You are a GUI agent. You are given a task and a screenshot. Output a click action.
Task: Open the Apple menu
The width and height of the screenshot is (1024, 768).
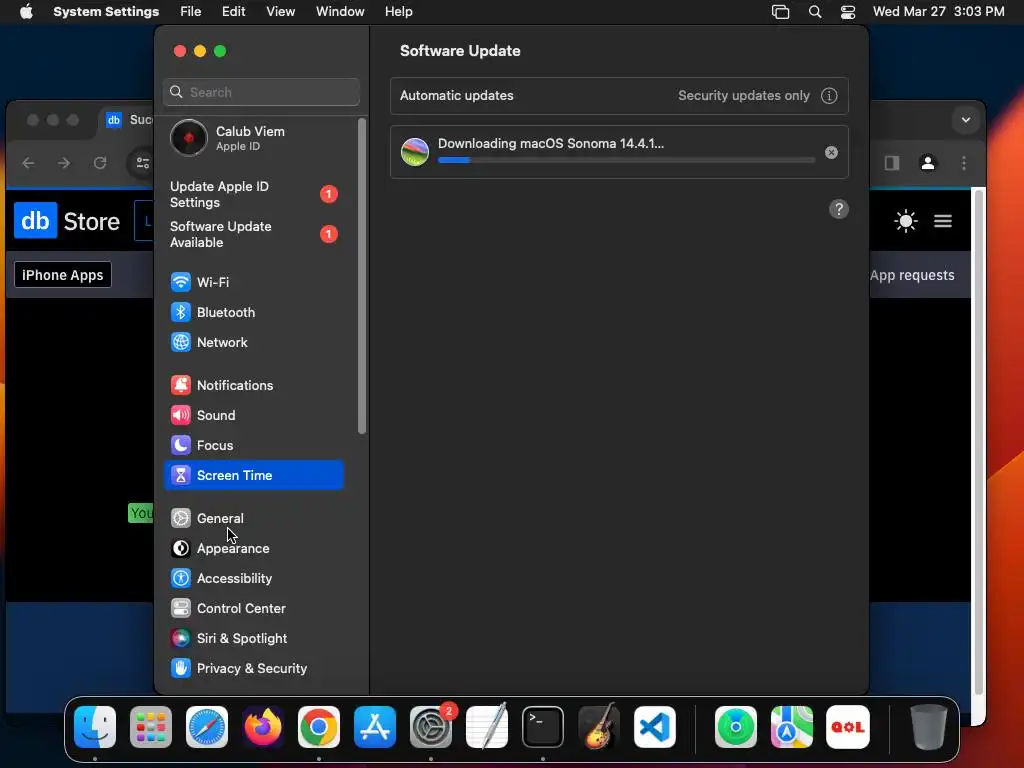coord(26,12)
